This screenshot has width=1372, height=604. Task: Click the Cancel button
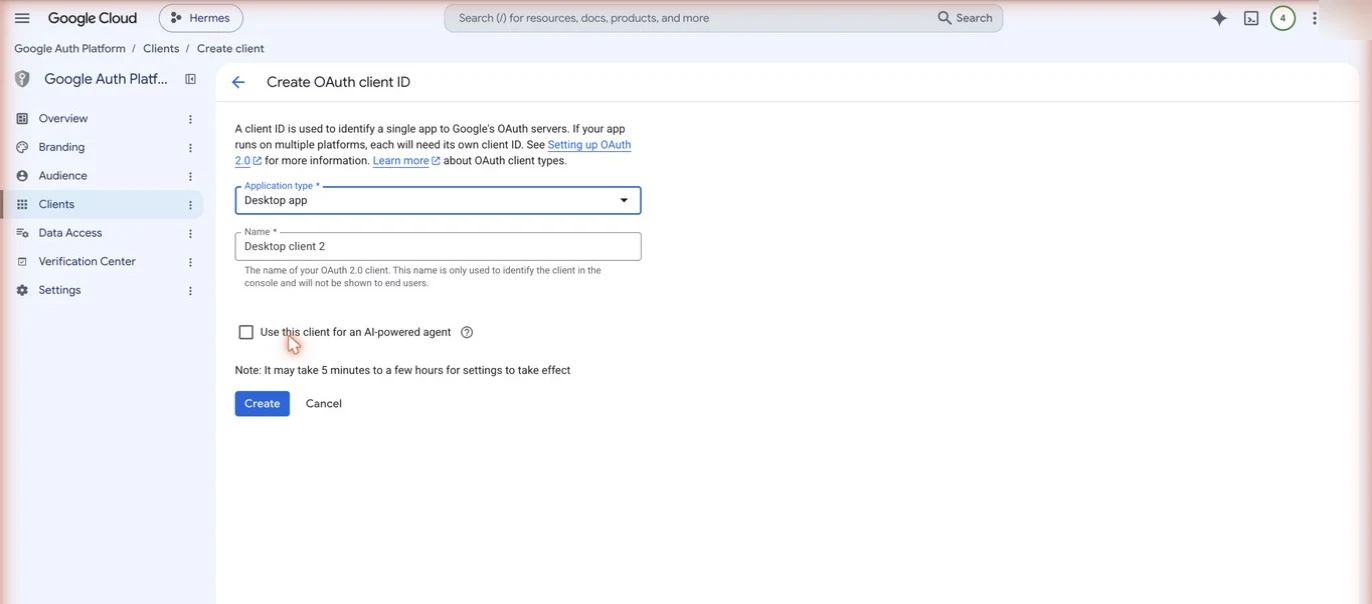click(x=324, y=403)
